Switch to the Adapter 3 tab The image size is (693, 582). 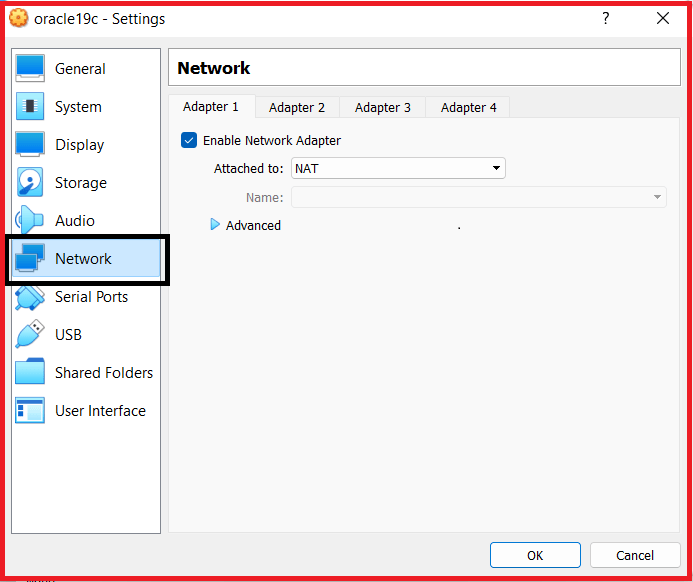(383, 107)
